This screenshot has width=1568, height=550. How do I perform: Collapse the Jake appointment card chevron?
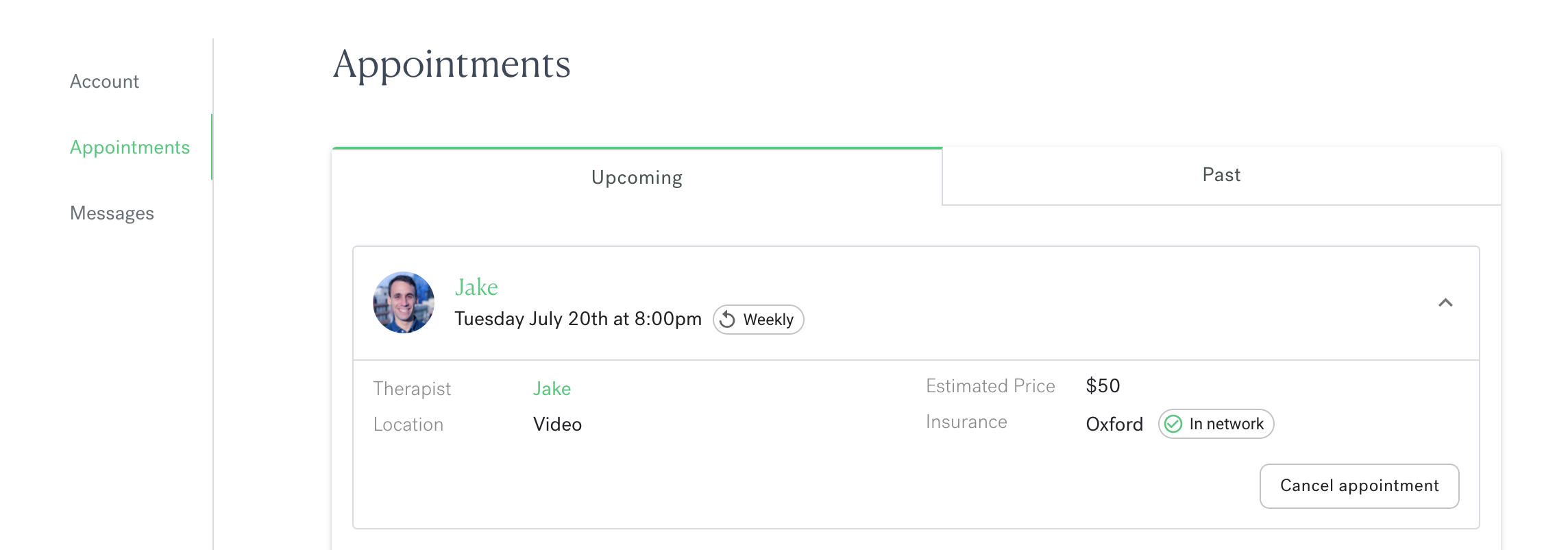point(1445,302)
